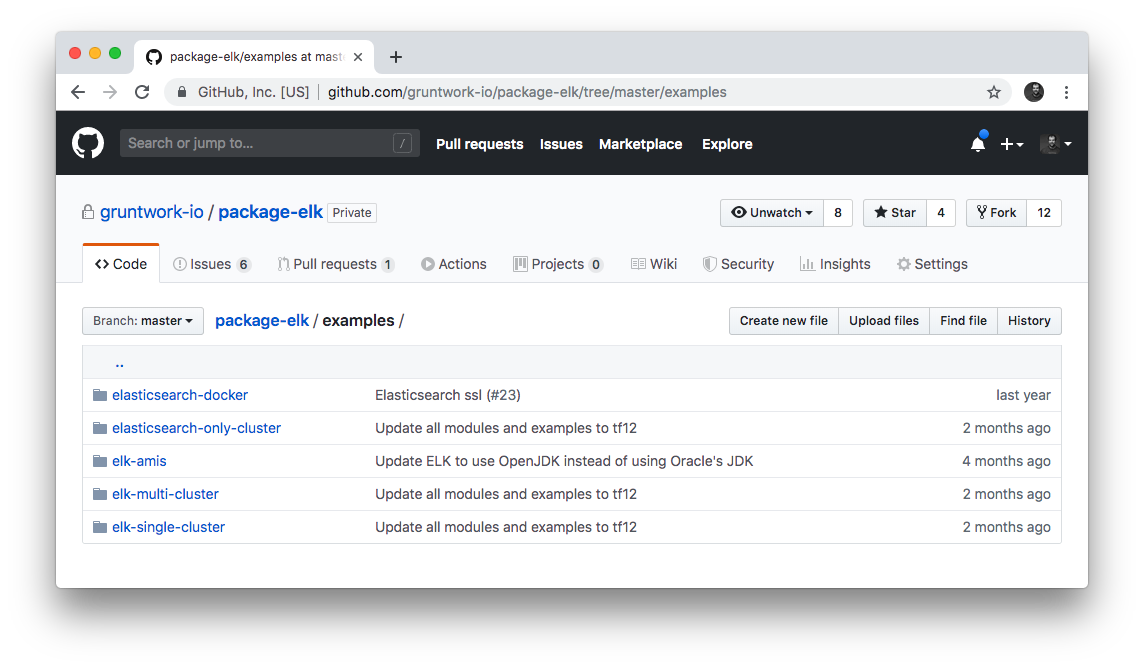Expand the Branch: master dropdown
The width and height of the screenshot is (1144, 668).
click(x=143, y=321)
